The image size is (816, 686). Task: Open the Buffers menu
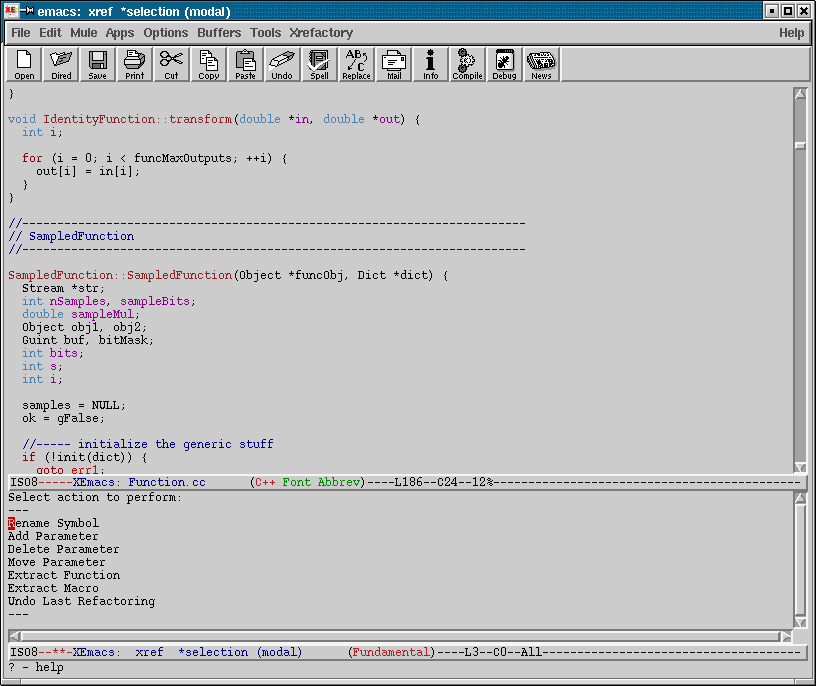(x=219, y=33)
